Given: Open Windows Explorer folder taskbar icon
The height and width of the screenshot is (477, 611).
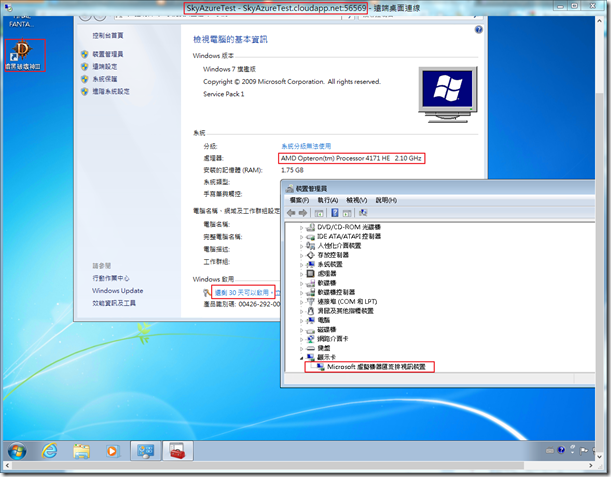Looking at the screenshot, I should [81, 451].
